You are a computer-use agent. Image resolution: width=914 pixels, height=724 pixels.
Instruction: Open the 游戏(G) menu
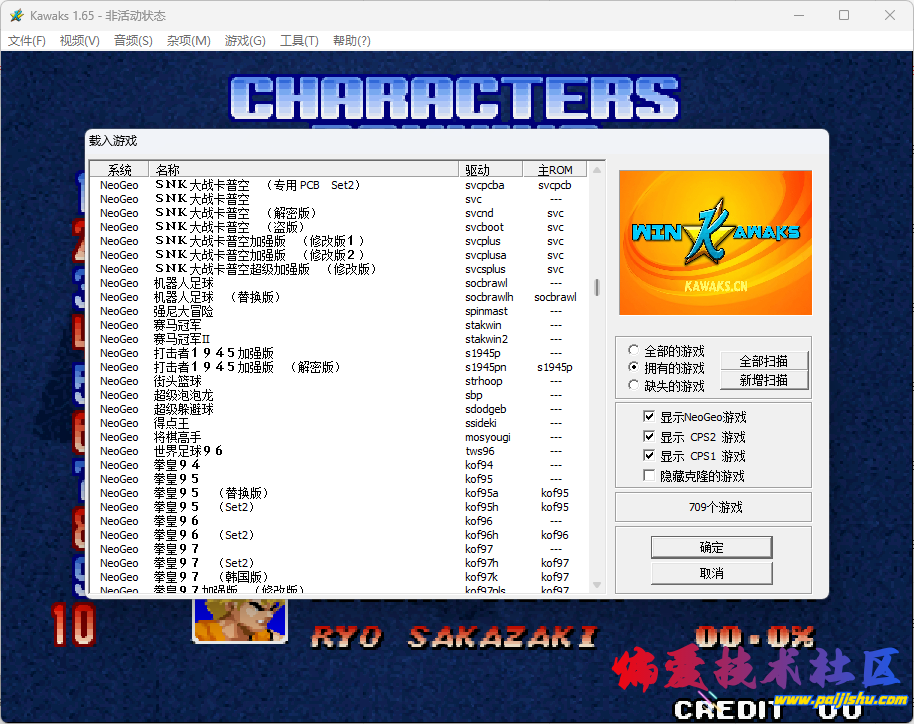(244, 41)
